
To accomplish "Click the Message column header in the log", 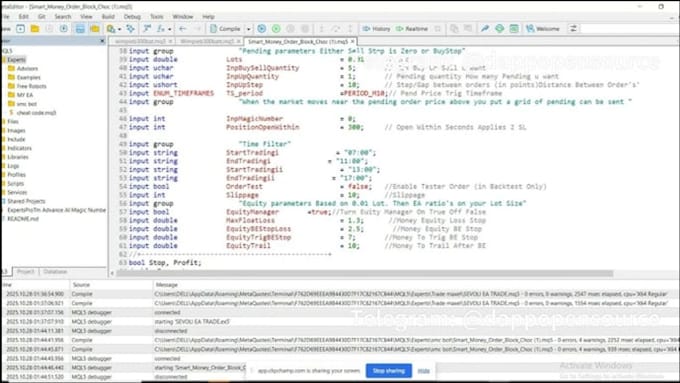I will tap(167, 285).
